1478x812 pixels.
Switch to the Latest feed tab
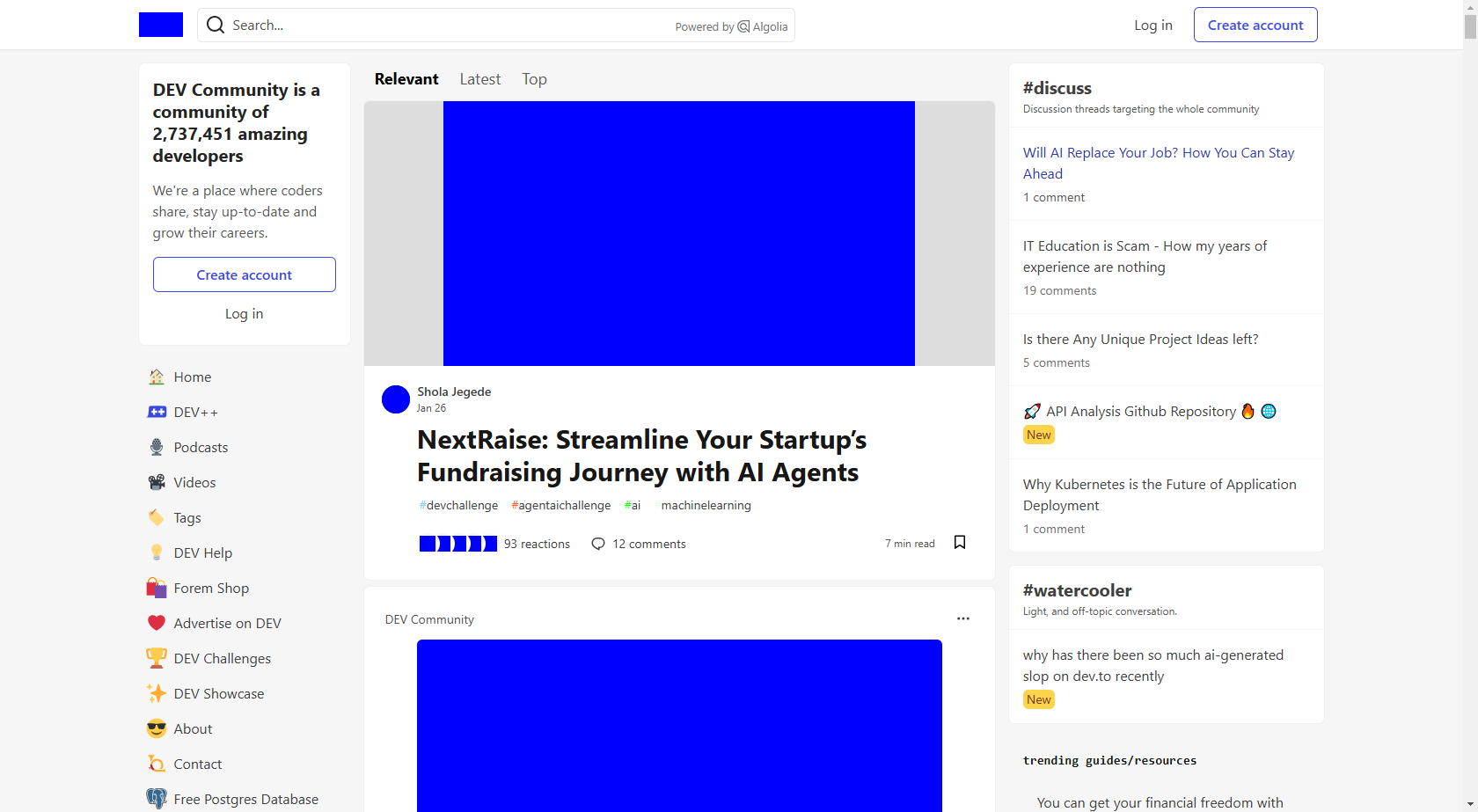pos(479,79)
